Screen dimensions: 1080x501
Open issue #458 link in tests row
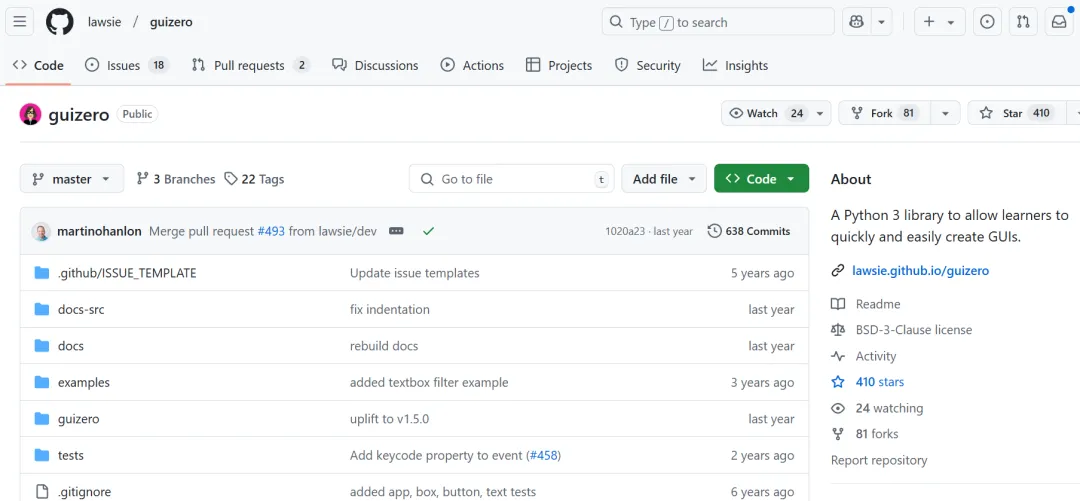pos(543,456)
